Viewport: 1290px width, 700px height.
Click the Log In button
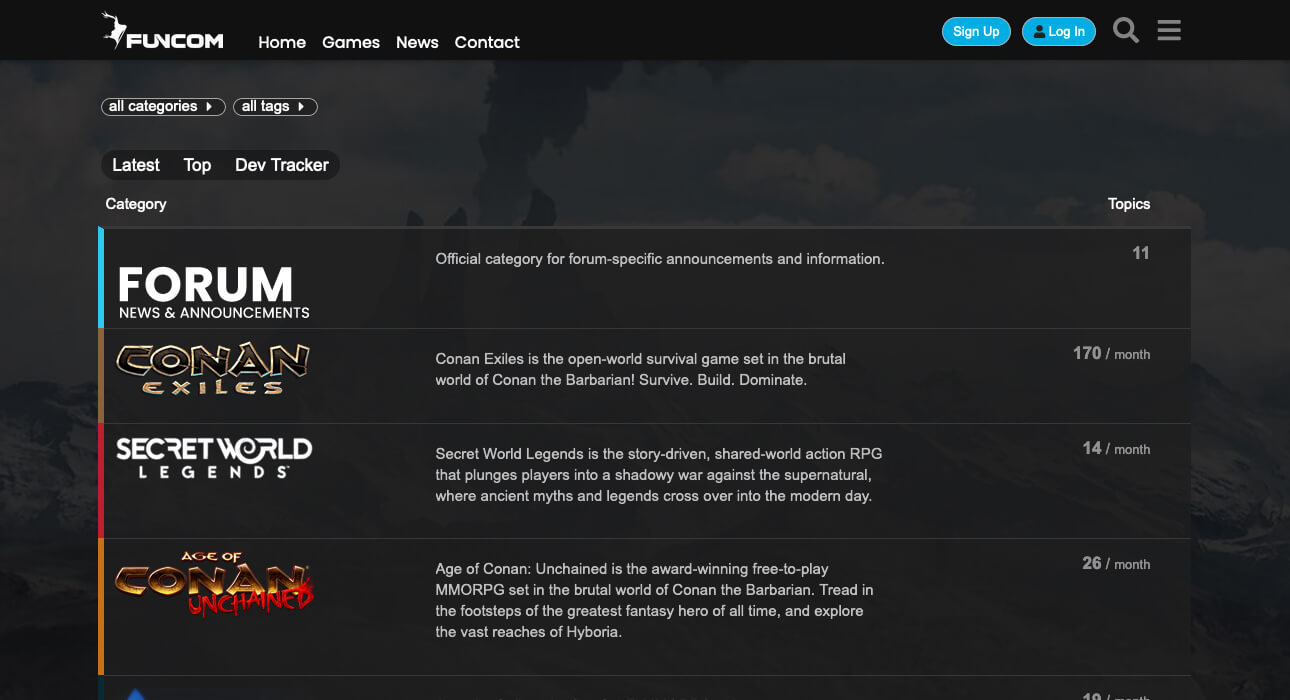pyautogui.click(x=1059, y=32)
